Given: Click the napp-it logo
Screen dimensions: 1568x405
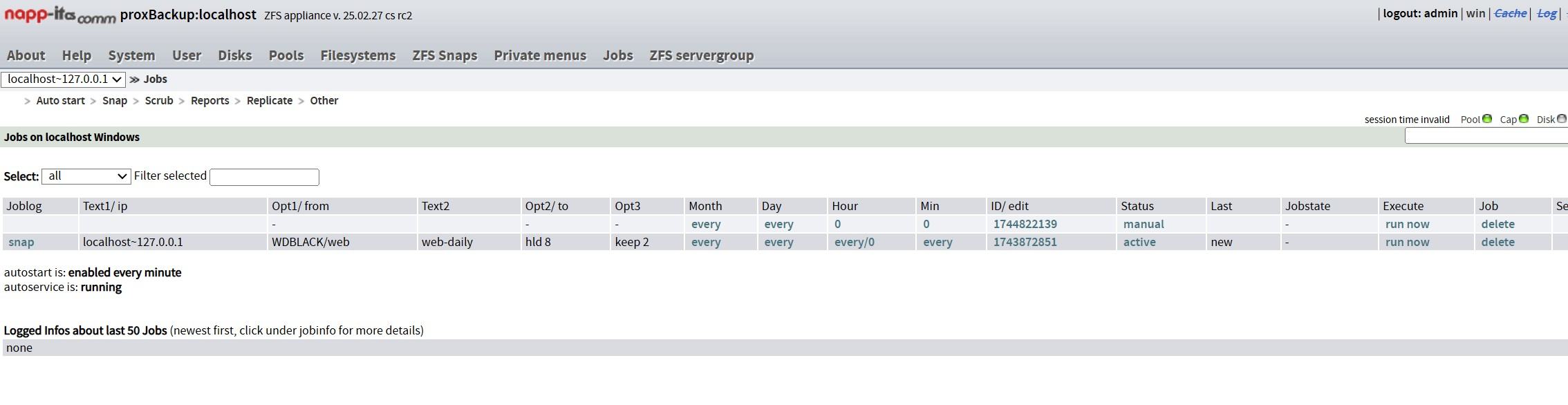Looking at the screenshot, I should [59, 15].
